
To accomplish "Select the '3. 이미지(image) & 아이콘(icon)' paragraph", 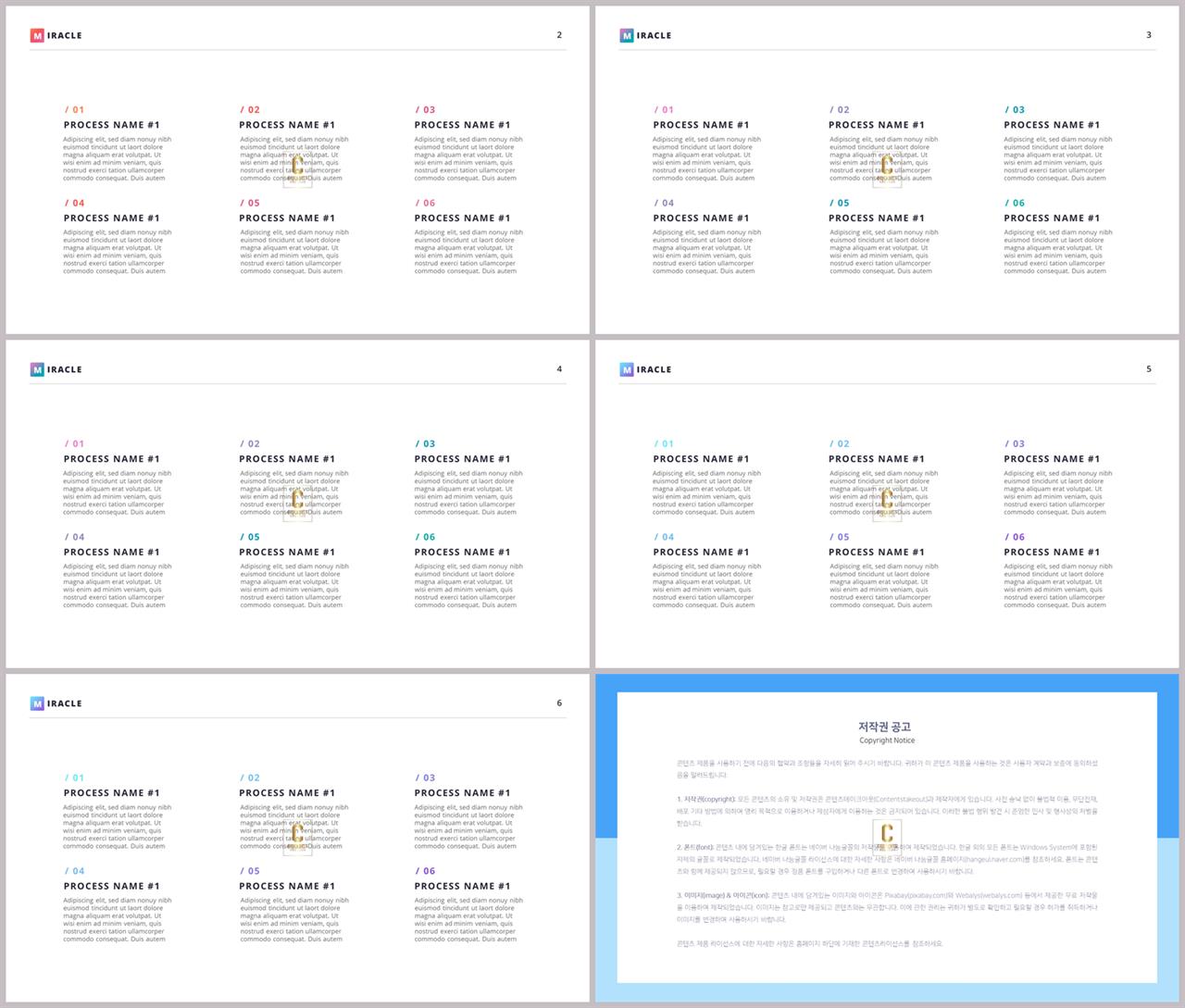I will [887, 907].
